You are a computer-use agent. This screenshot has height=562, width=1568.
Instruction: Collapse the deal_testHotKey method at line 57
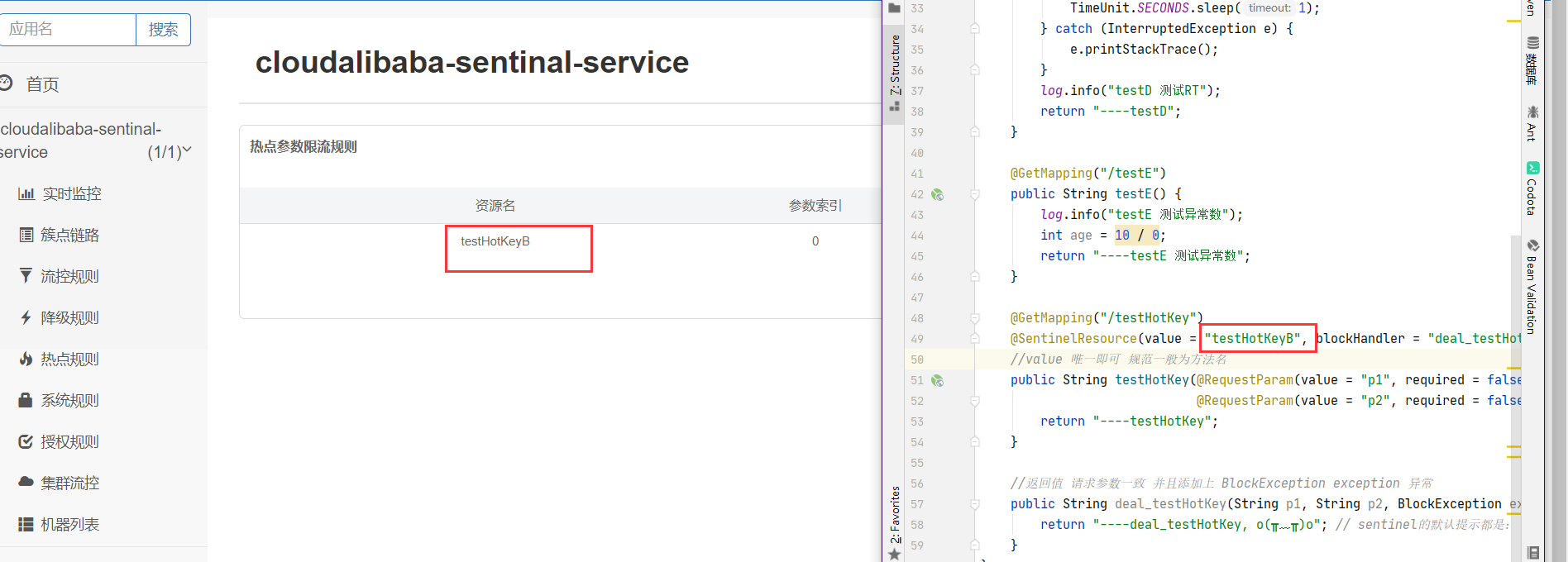point(975,504)
